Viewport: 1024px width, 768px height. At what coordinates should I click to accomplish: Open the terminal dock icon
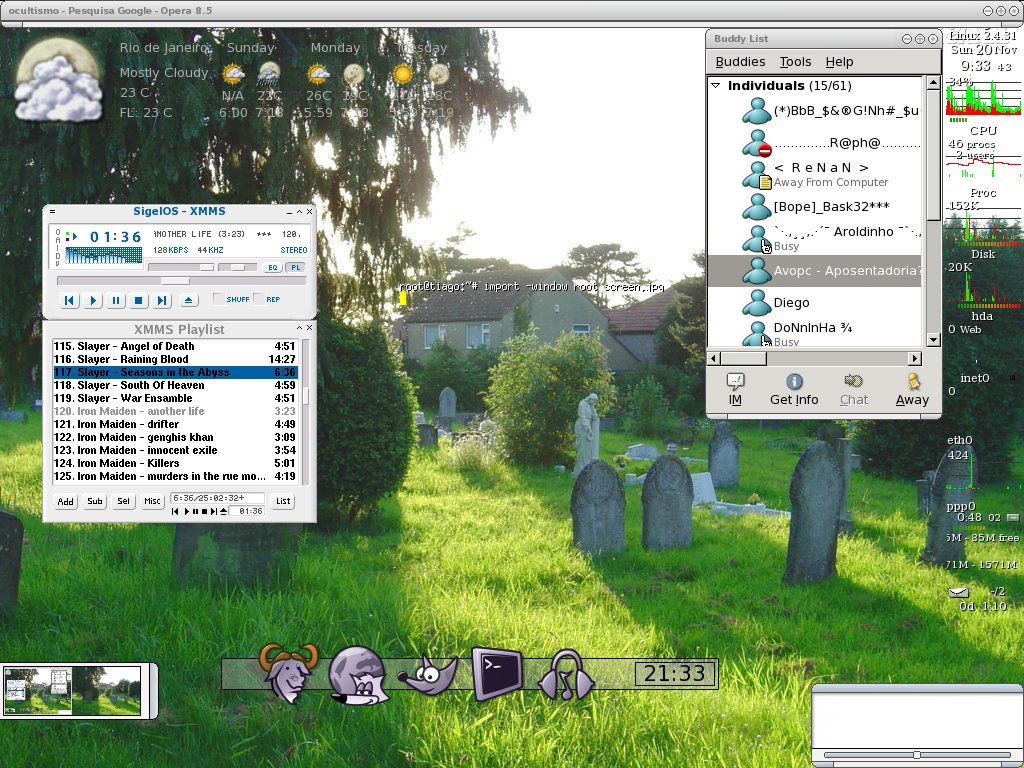pos(497,673)
